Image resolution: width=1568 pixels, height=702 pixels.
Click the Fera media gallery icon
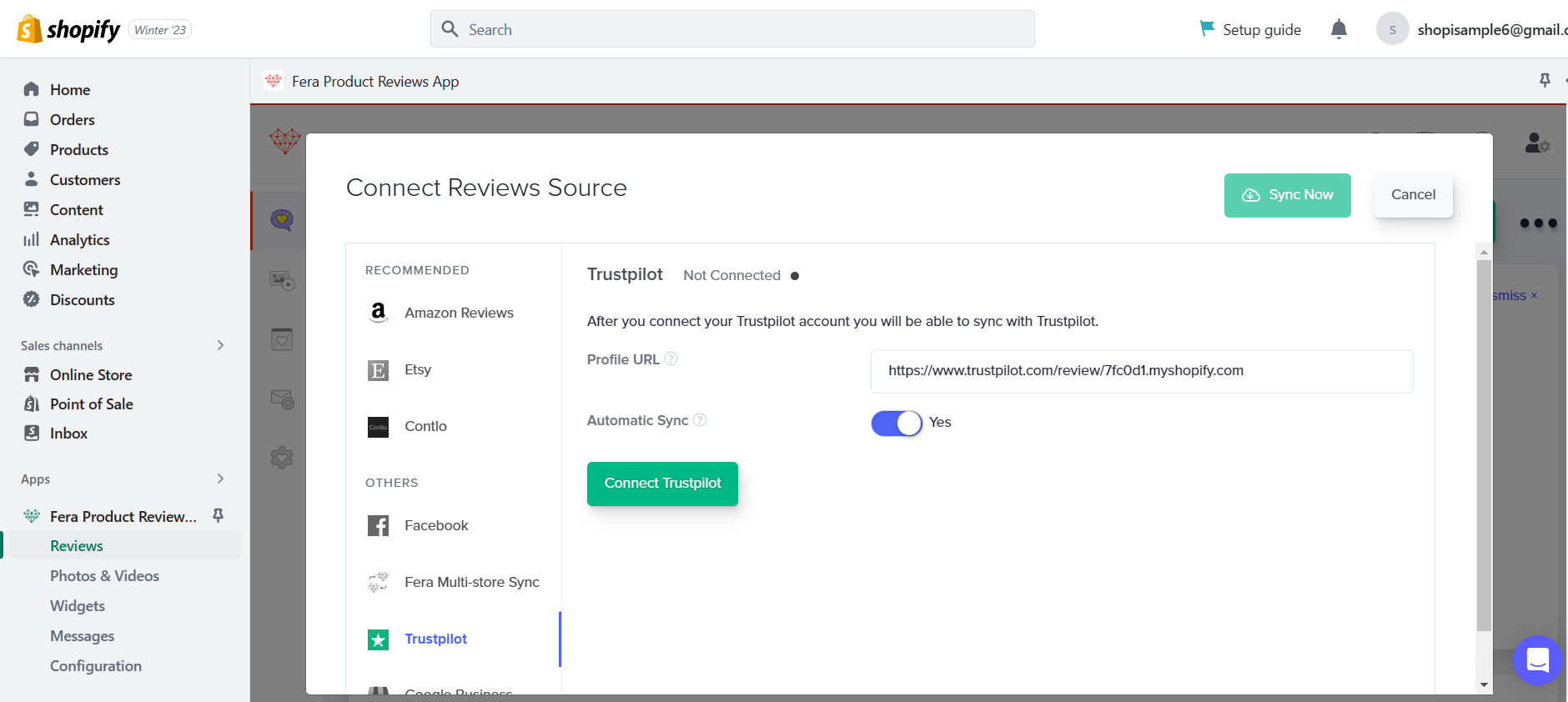pos(282,280)
